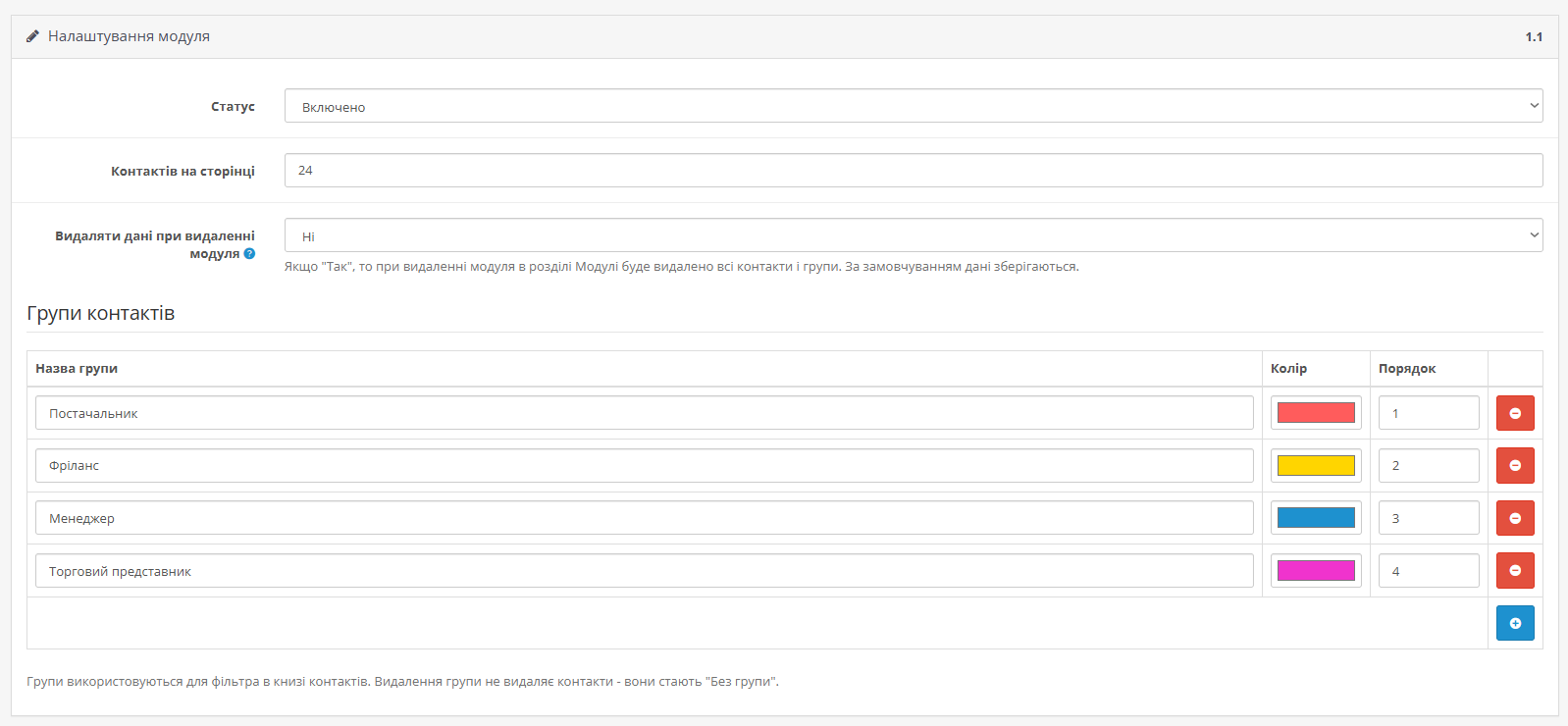Screen dimensions: 1568x726
Task: Click the Колір column header
Action: [1288, 368]
